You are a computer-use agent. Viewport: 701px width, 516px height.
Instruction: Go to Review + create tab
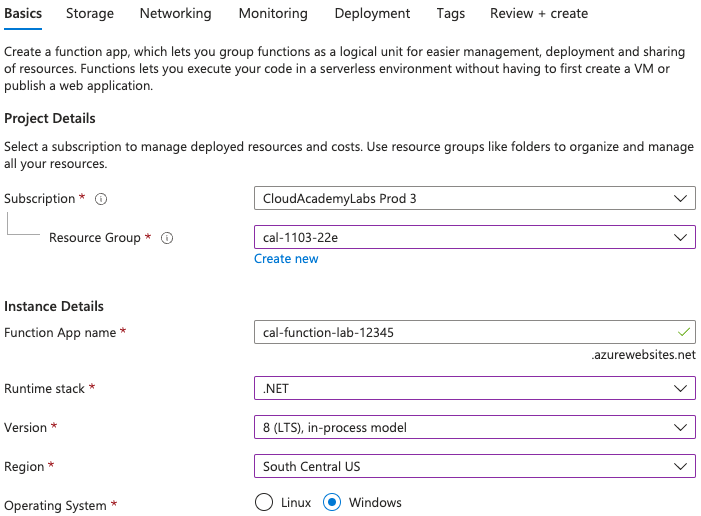538,14
